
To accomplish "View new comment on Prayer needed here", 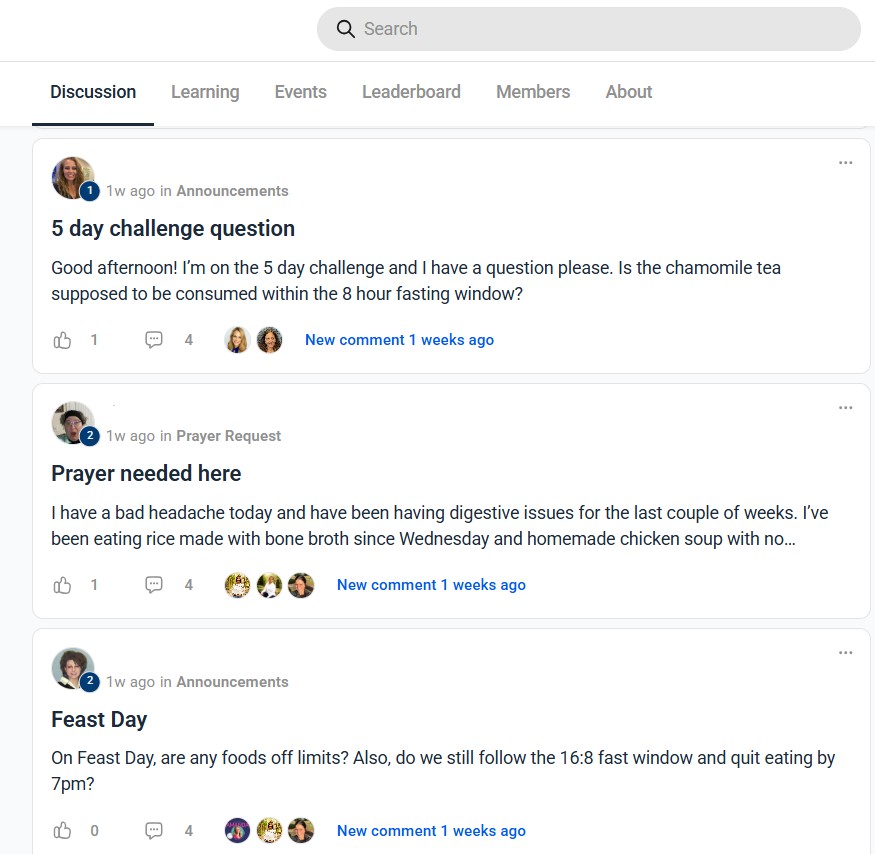I will [x=431, y=585].
